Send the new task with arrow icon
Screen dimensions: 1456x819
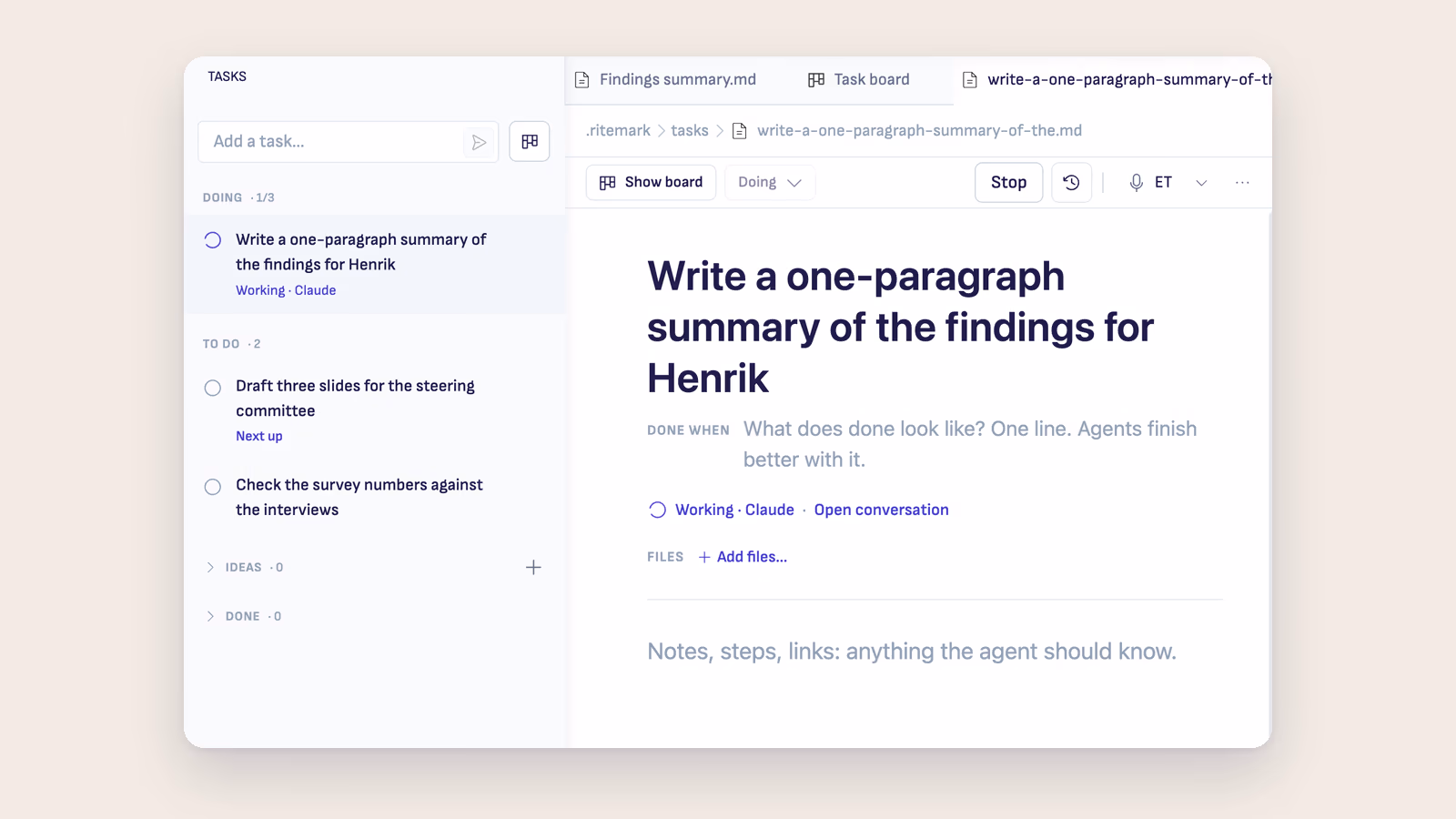479,142
